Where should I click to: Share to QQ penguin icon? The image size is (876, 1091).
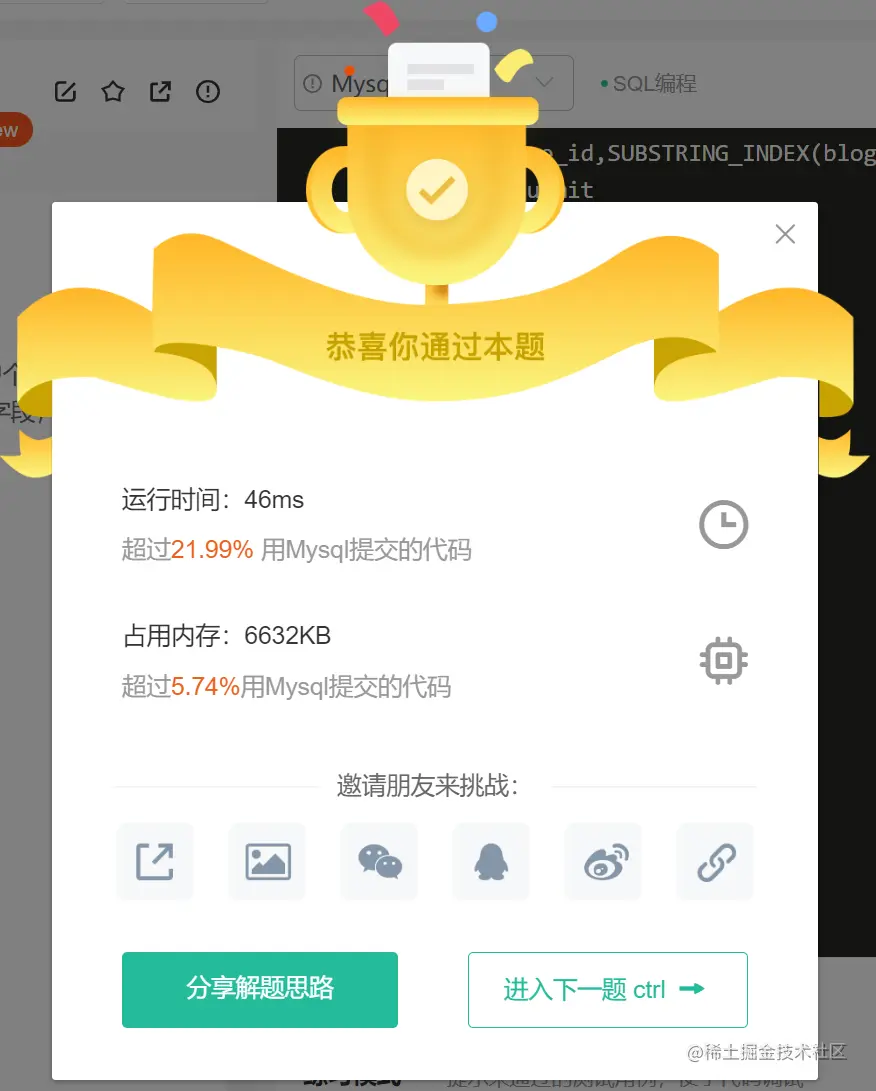[491, 861]
